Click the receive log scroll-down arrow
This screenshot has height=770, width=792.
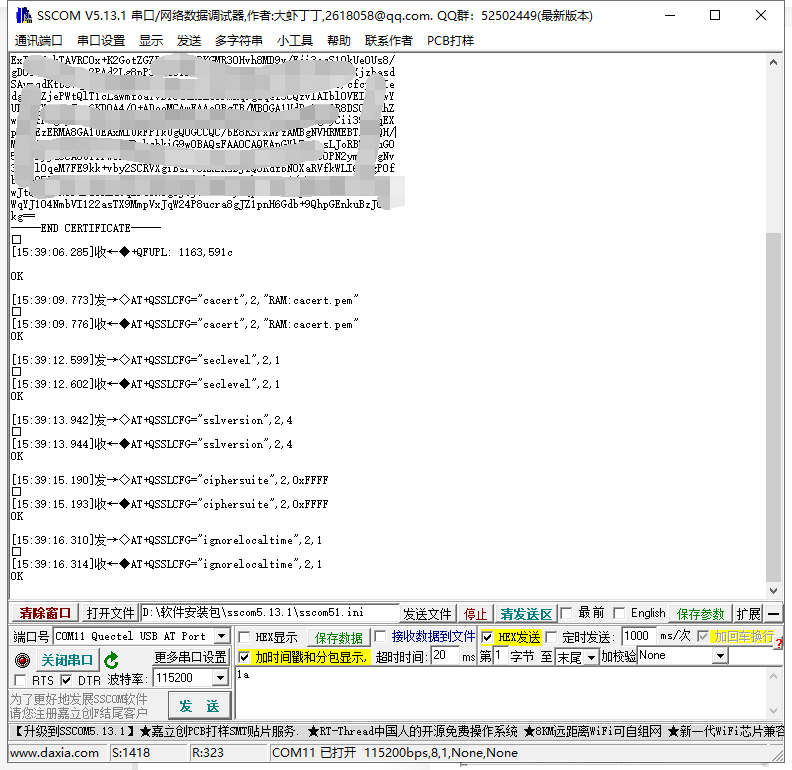pos(773,590)
